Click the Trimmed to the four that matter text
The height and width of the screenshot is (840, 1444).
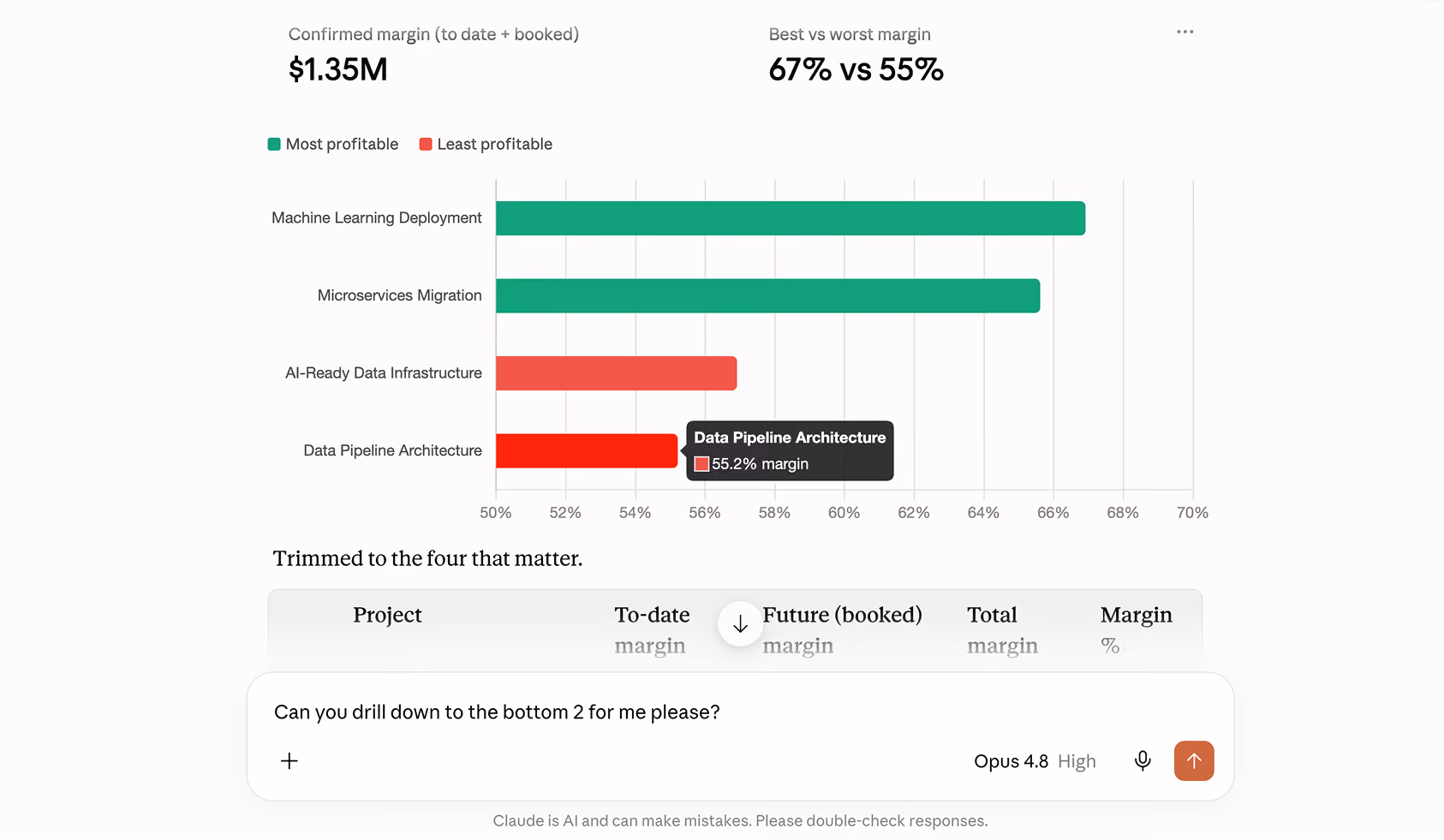(x=427, y=558)
